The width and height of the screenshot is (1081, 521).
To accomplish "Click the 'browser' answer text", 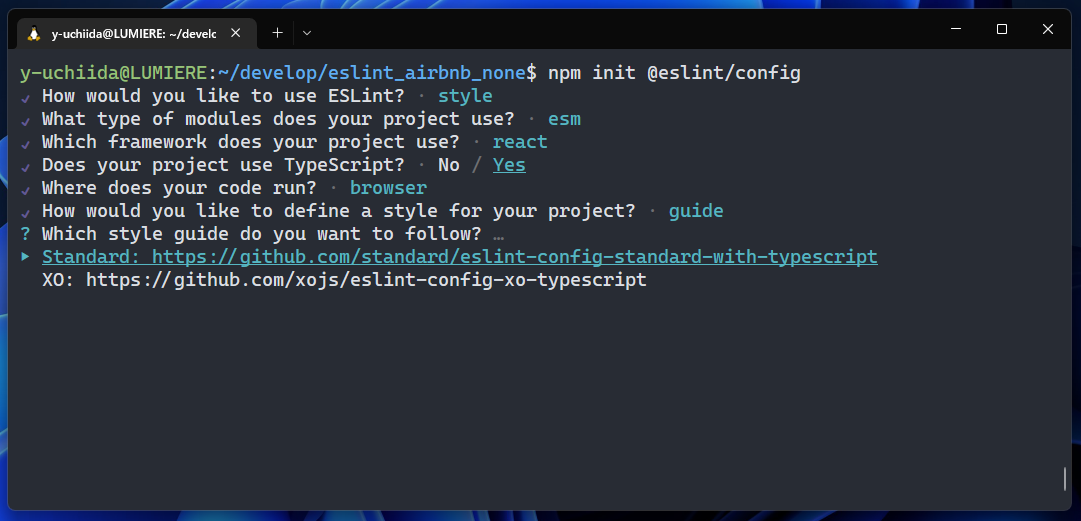I will point(388,188).
